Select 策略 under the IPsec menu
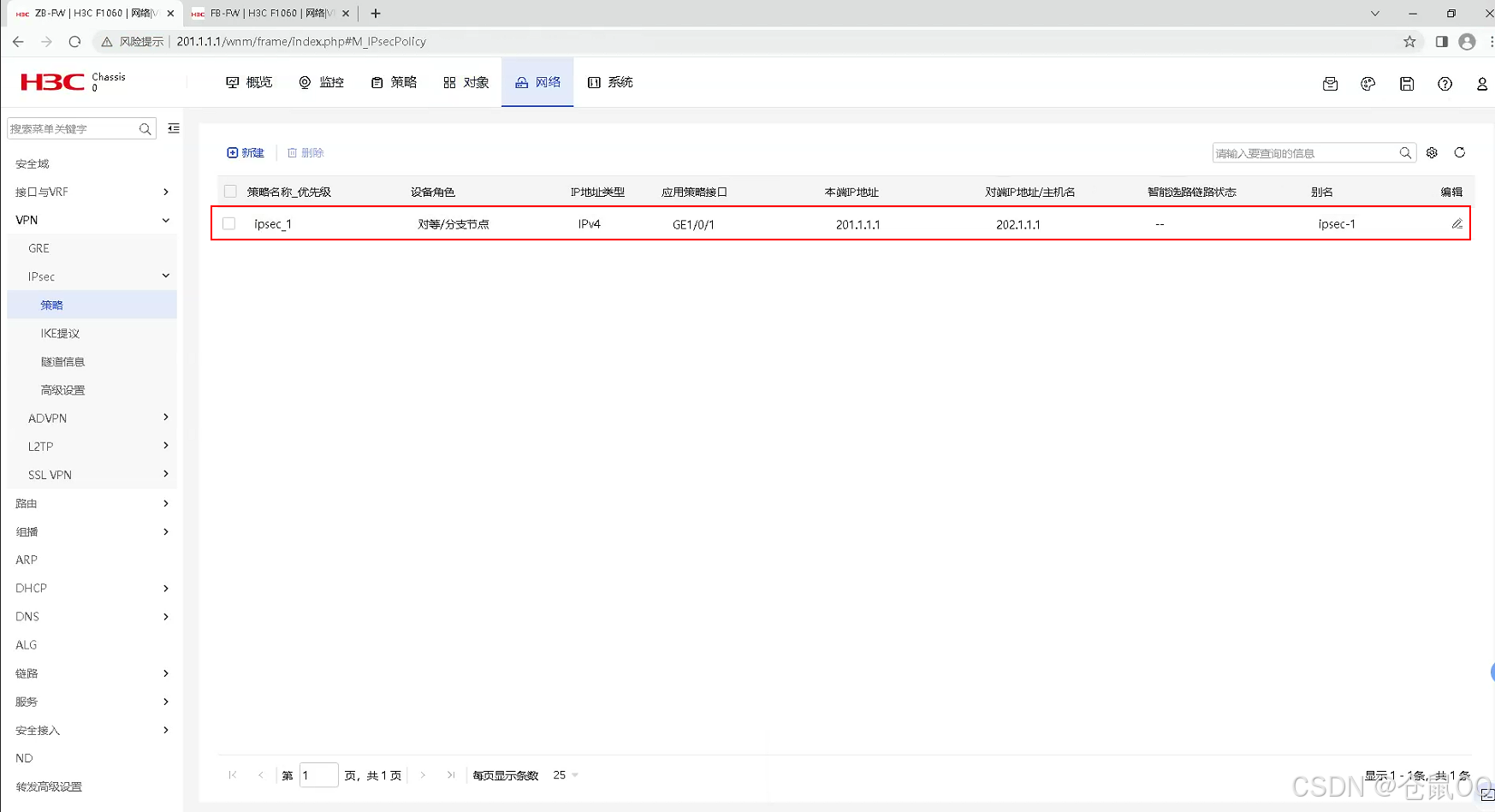 point(51,305)
